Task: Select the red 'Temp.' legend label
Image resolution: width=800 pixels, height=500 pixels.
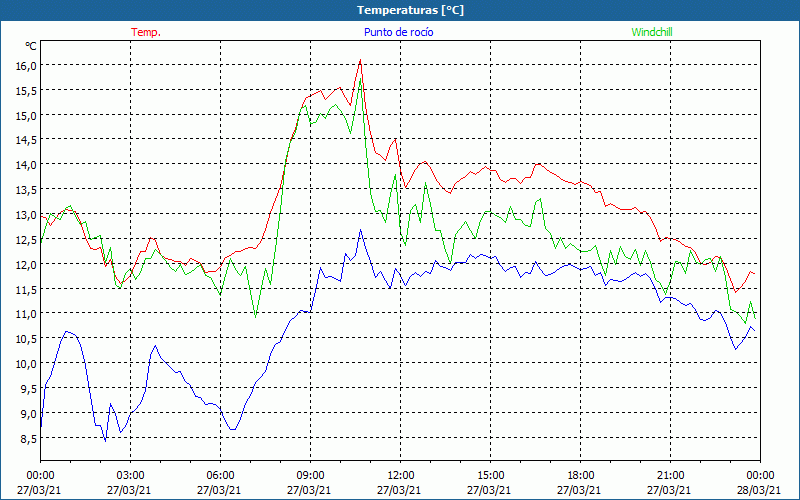Action: coord(146,32)
